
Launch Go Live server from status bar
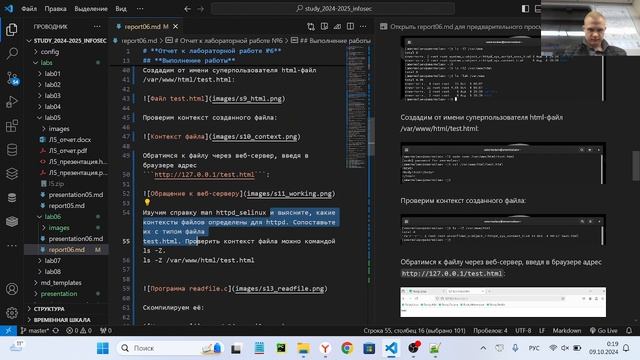[604, 331]
